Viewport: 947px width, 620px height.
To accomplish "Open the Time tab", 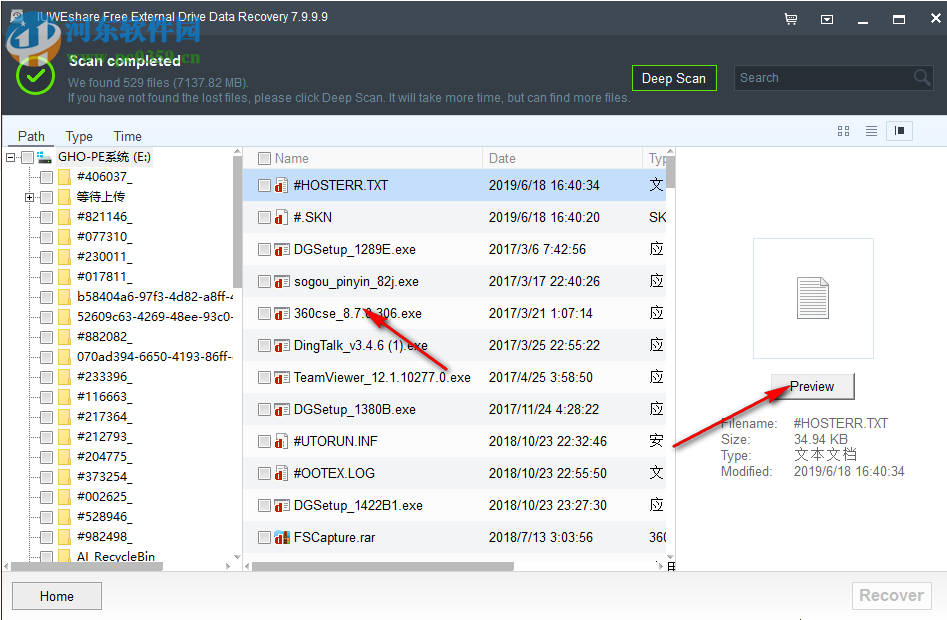I will [x=127, y=136].
